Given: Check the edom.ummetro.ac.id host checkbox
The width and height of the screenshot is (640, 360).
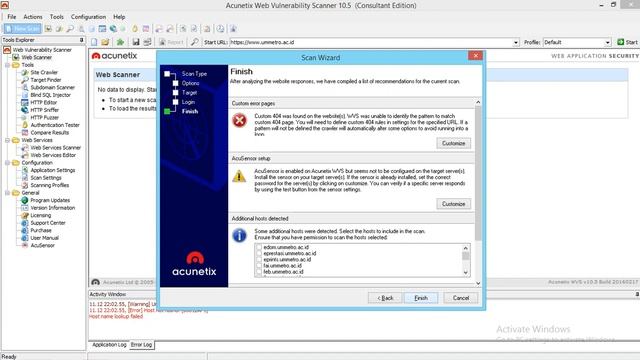Looking at the screenshot, I should point(259,247).
